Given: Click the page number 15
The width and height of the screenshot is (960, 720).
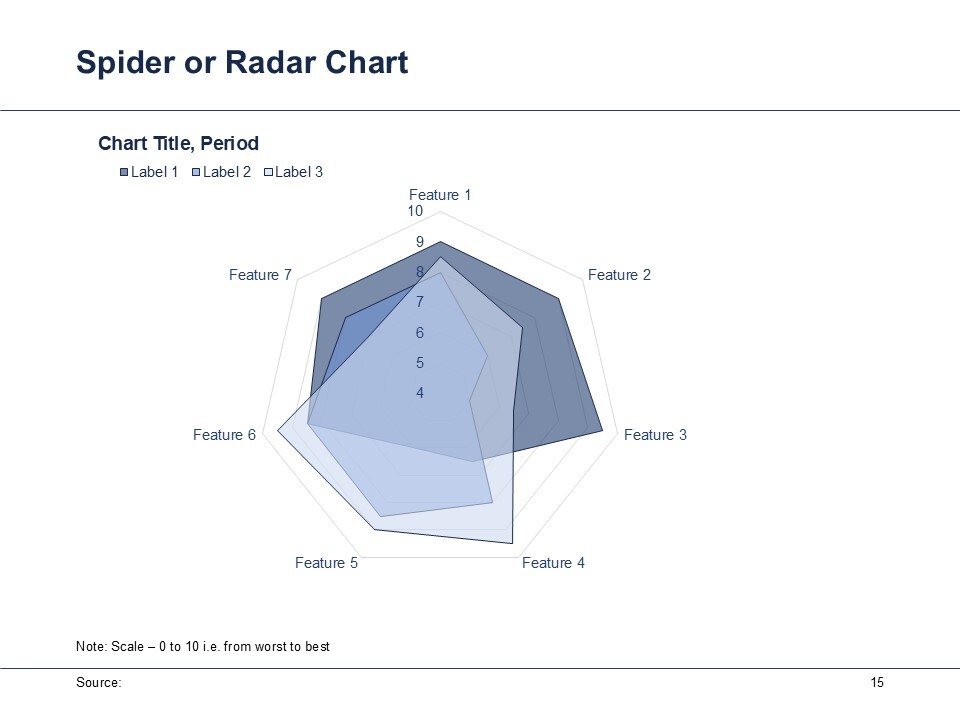Looking at the screenshot, I should point(877,683).
